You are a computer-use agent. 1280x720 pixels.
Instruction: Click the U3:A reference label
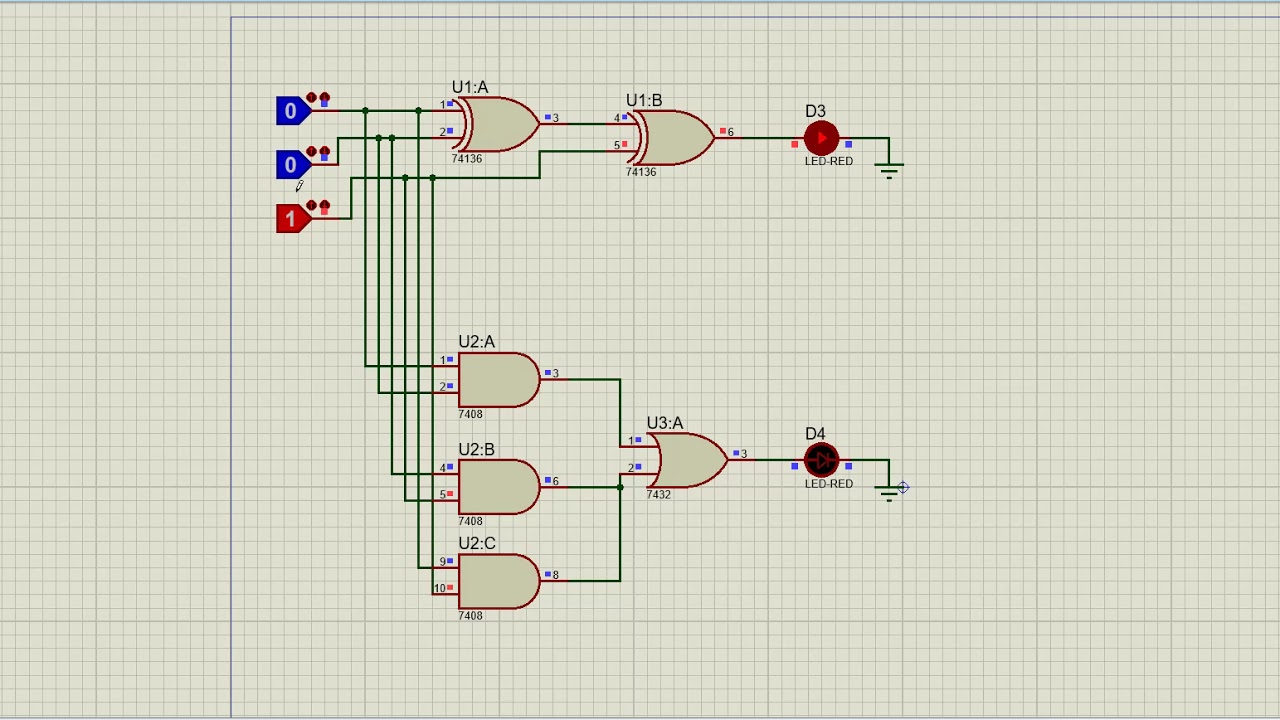665,423
